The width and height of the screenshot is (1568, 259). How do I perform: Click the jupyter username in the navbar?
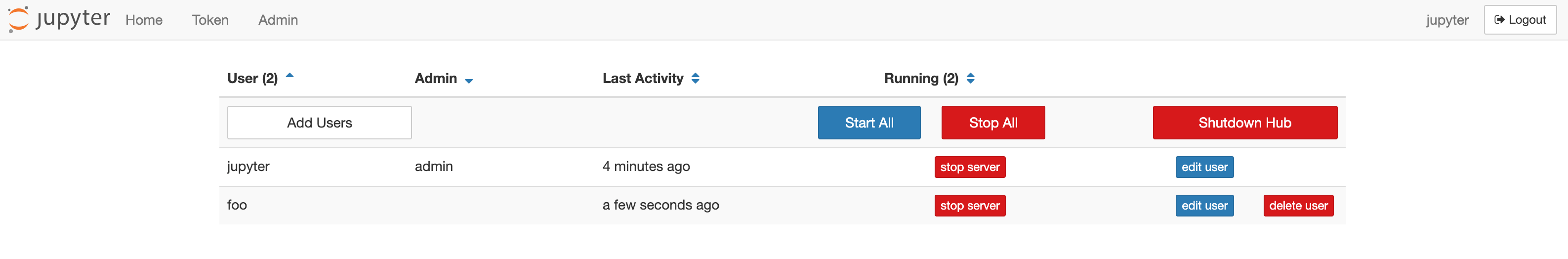tap(1447, 20)
